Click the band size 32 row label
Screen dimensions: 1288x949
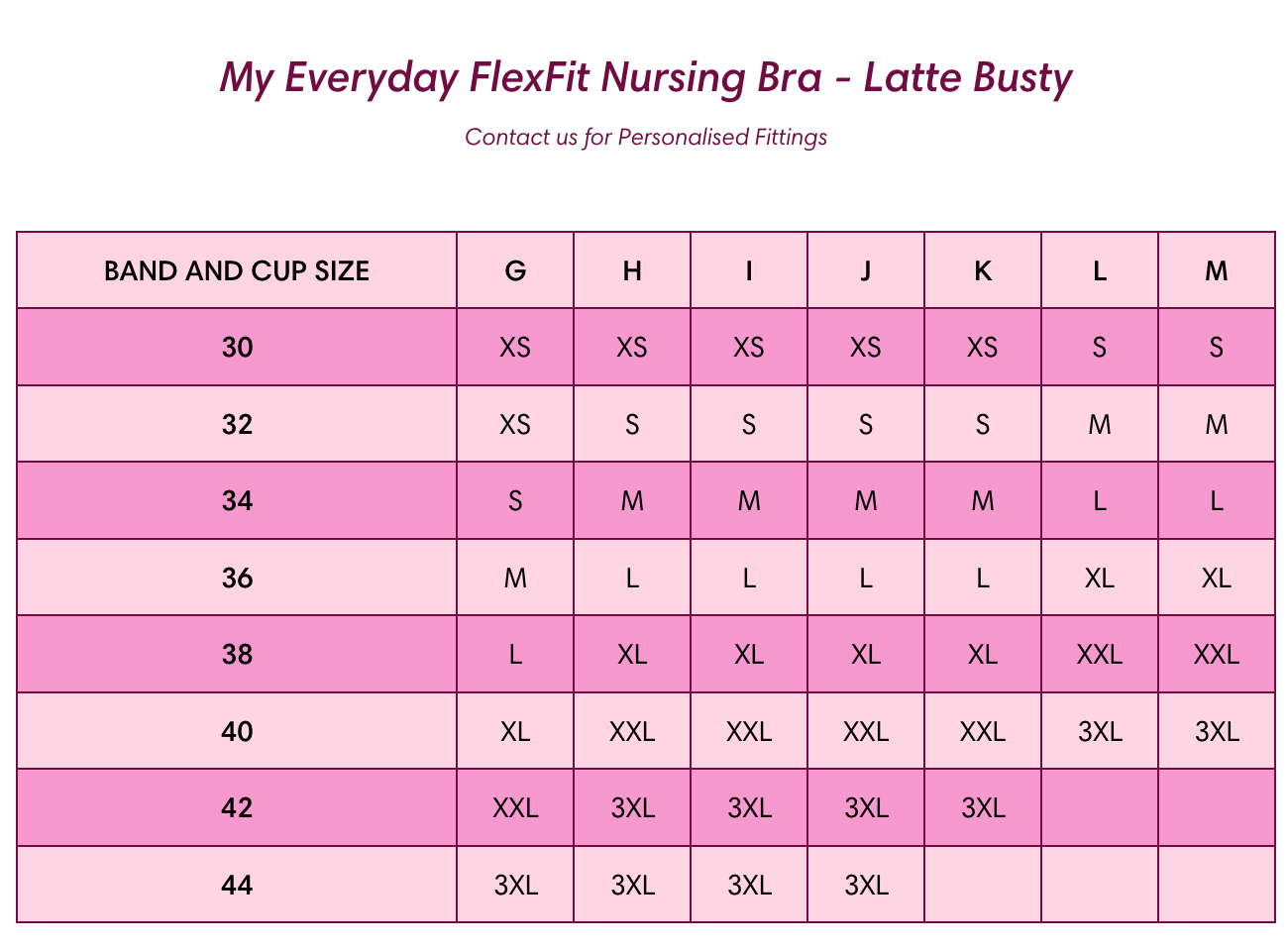(237, 424)
